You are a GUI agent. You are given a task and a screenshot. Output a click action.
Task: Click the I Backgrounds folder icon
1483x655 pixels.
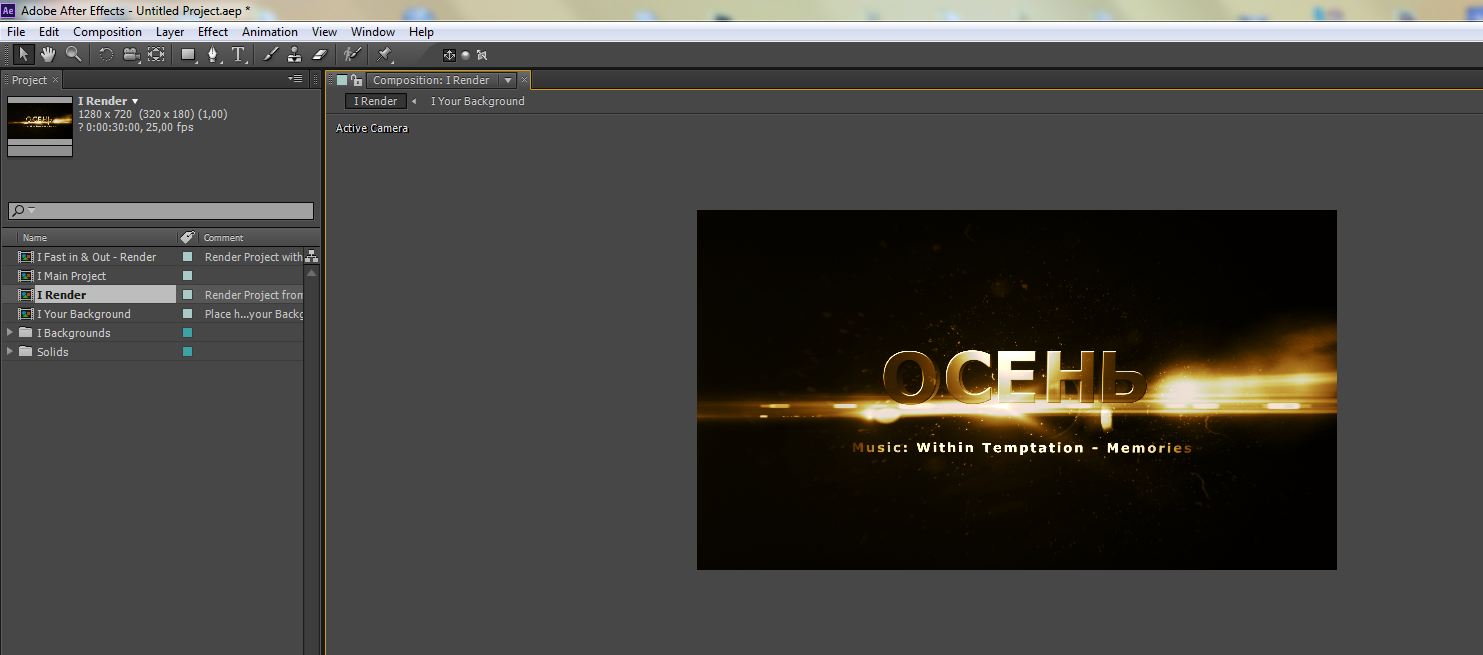tap(26, 333)
